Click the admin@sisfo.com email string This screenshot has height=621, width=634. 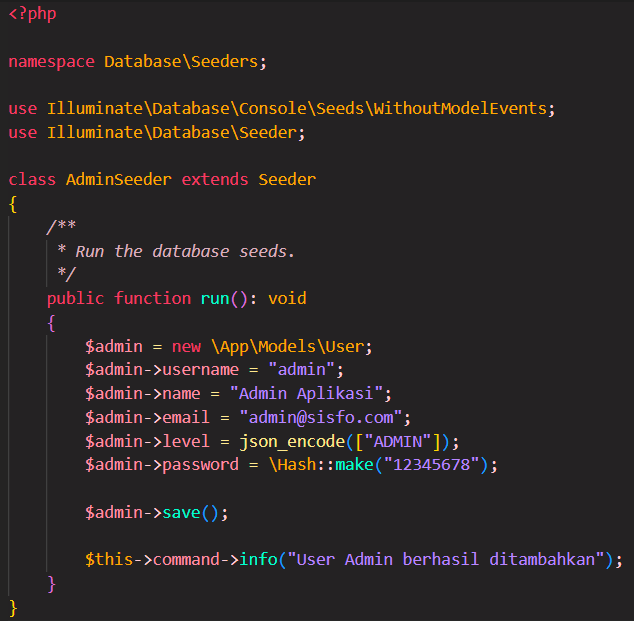321,418
